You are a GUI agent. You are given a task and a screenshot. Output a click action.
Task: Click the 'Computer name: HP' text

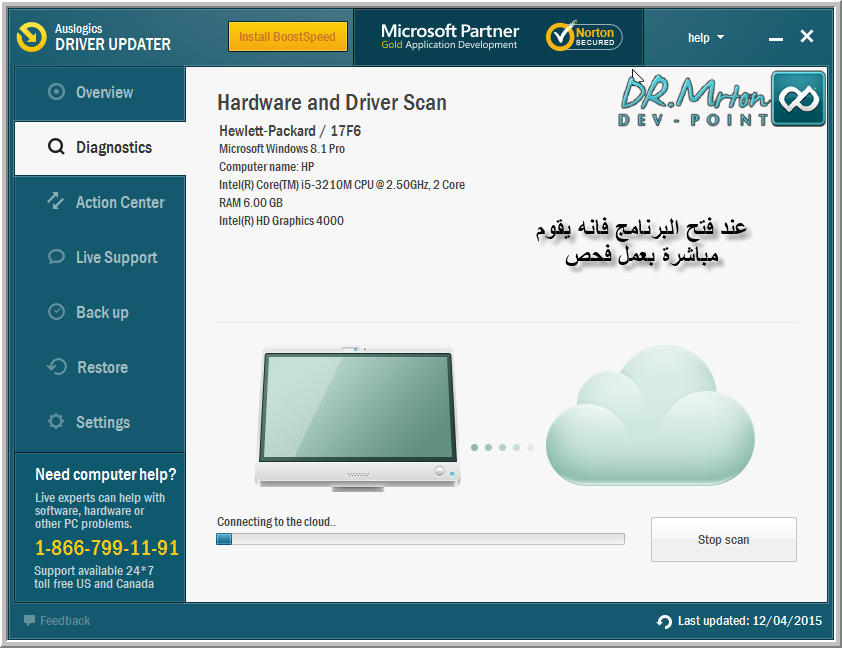coord(266,167)
